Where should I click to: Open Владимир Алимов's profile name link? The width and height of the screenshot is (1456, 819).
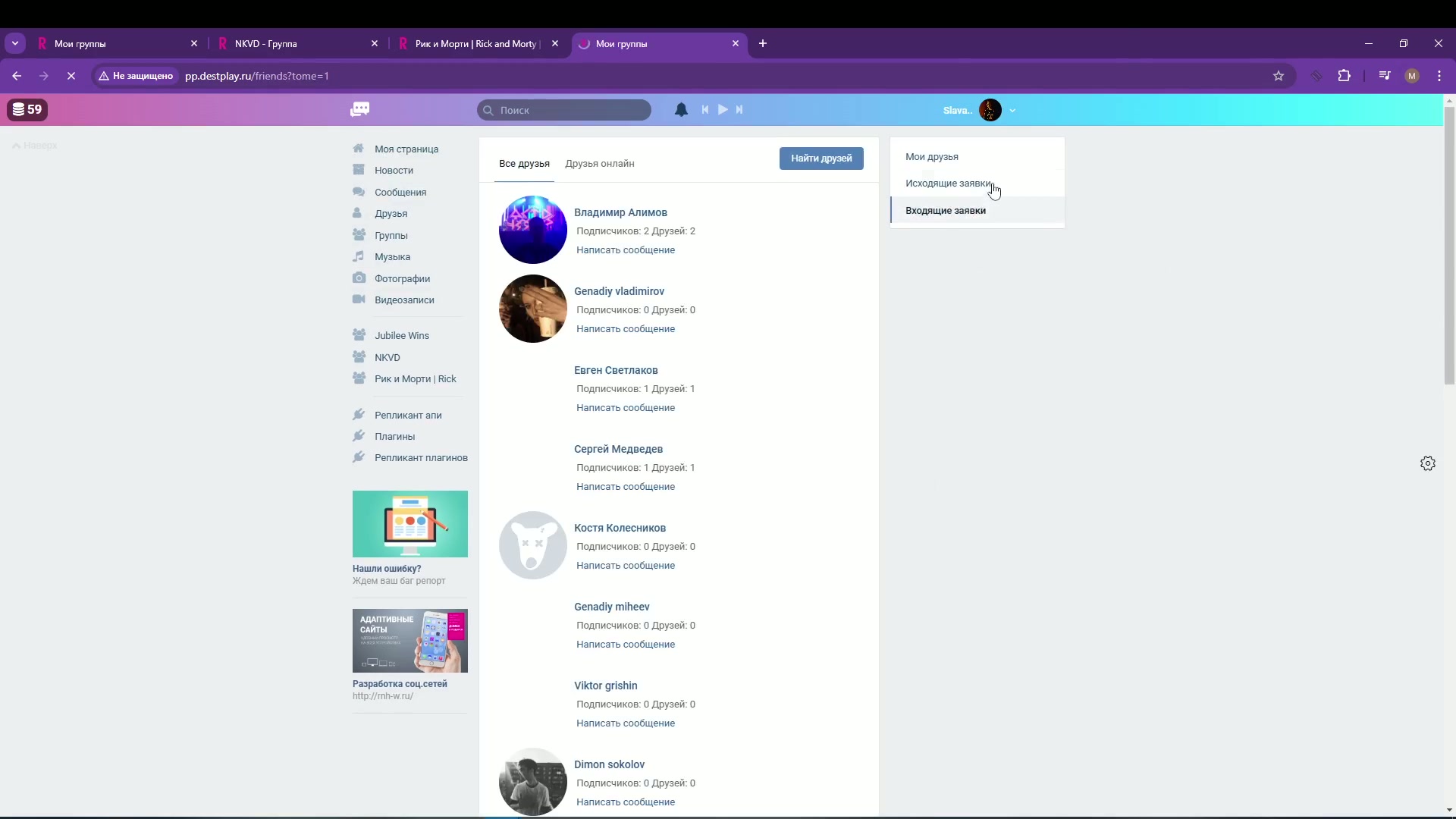click(x=620, y=213)
